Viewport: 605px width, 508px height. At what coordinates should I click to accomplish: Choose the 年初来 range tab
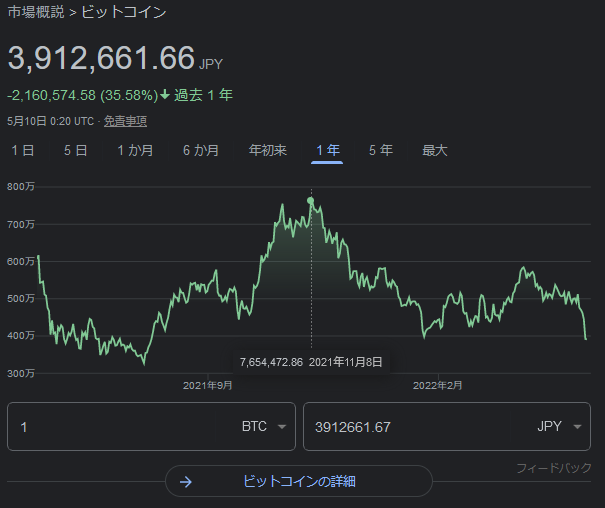click(267, 150)
